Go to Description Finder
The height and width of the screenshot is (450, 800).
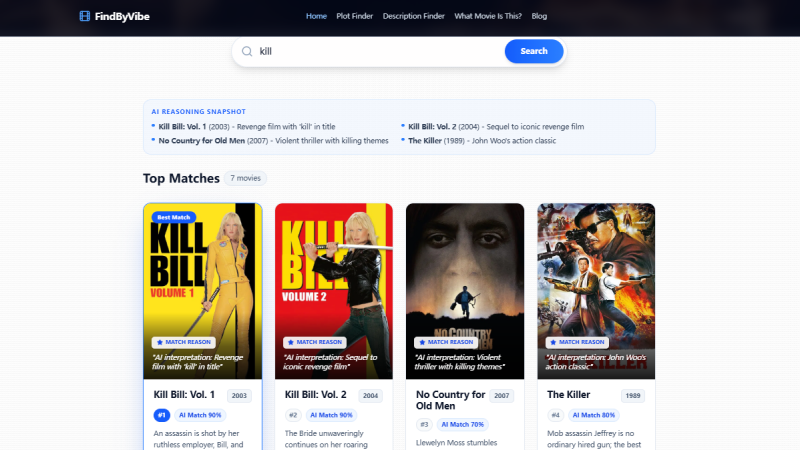point(414,16)
